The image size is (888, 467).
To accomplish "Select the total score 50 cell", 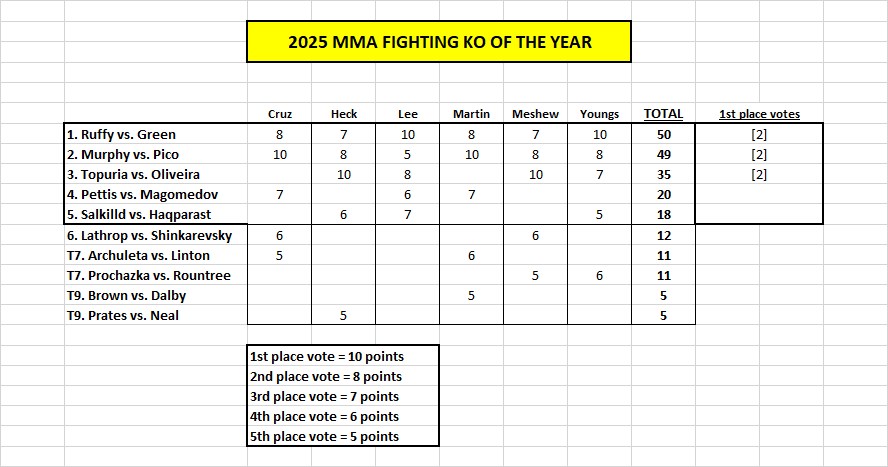I will tap(663, 134).
